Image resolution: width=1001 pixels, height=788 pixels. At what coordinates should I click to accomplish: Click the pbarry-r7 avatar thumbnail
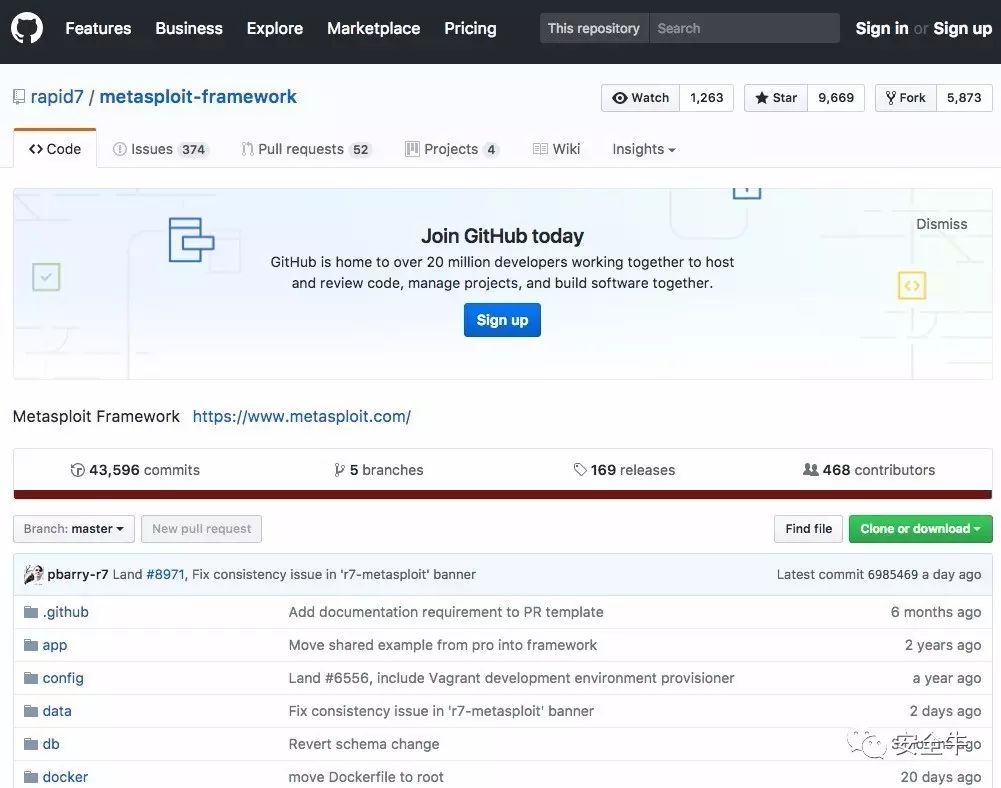(x=33, y=575)
